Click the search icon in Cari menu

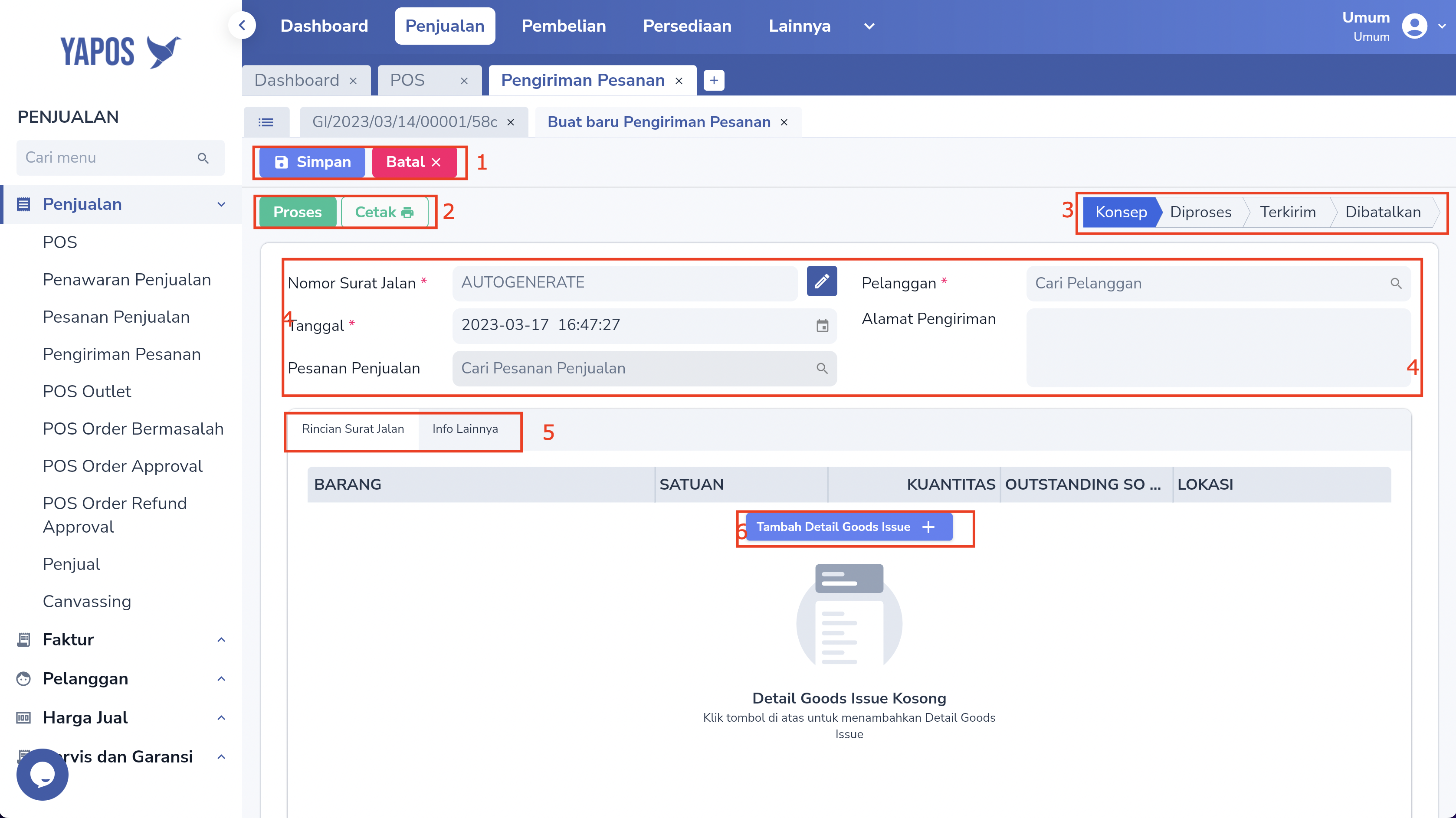coord(203,157)
